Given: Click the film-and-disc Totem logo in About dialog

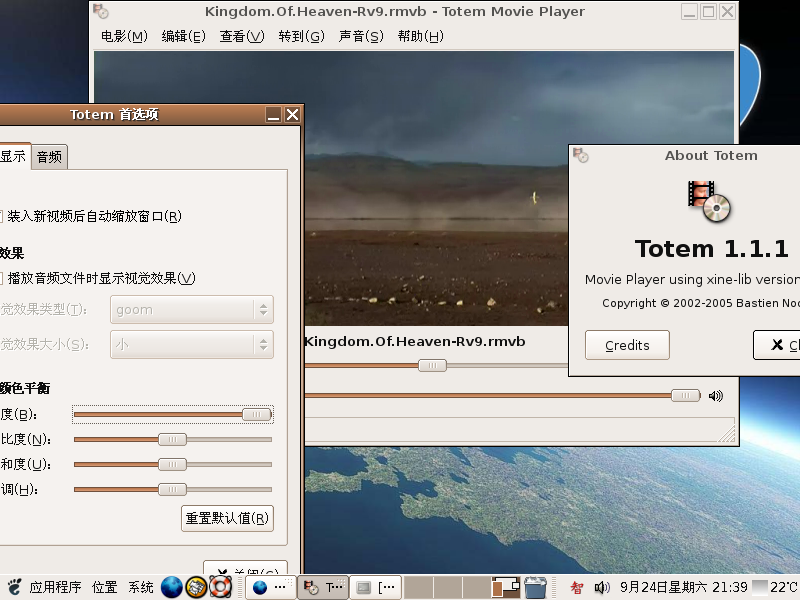Looking at the screenshot, I should tap(709, 202).
